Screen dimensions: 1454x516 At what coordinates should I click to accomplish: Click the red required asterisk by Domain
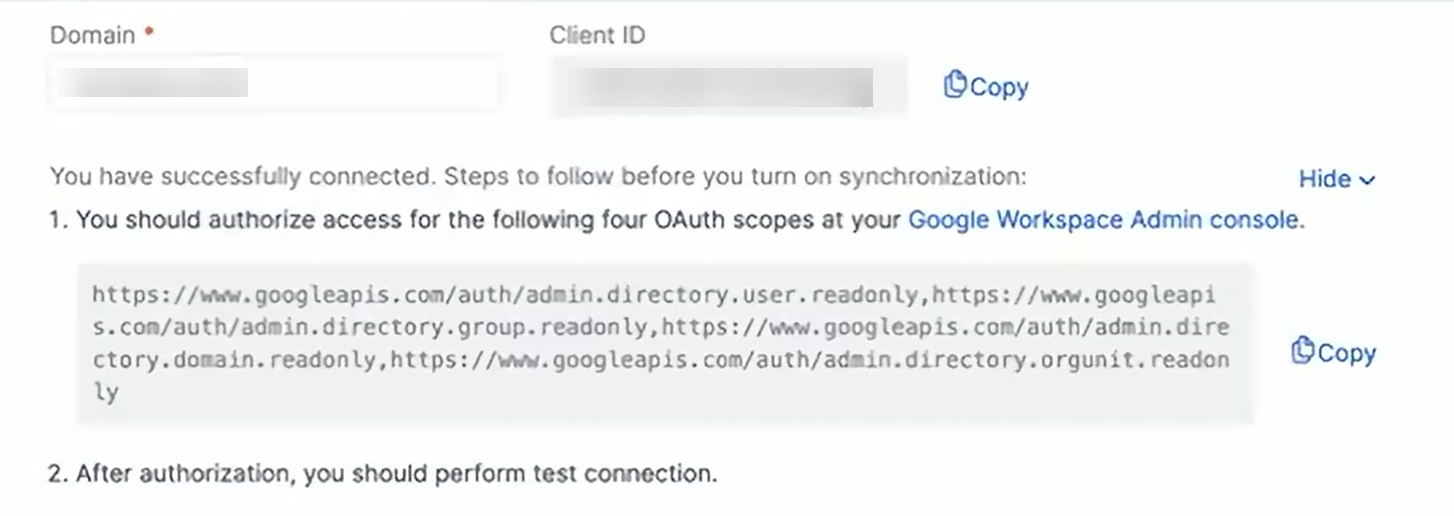[x=149, y=32]
